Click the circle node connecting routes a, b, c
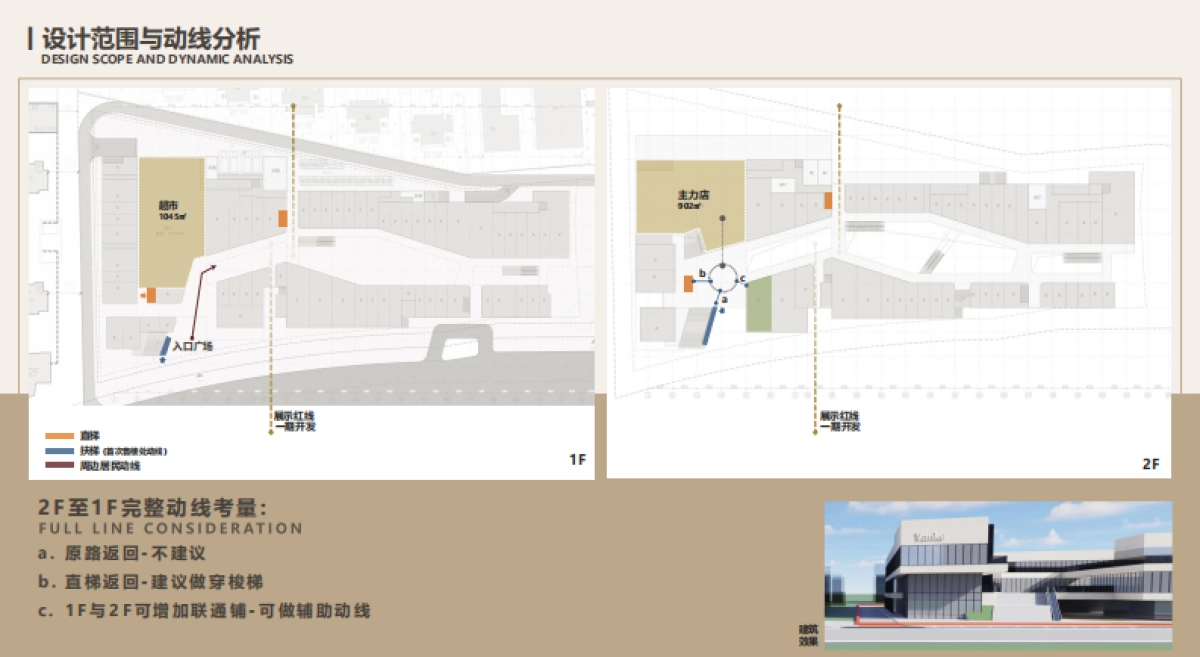This screenshot has width=1200, height=657. pyautogui.click(x=724, y=278)
